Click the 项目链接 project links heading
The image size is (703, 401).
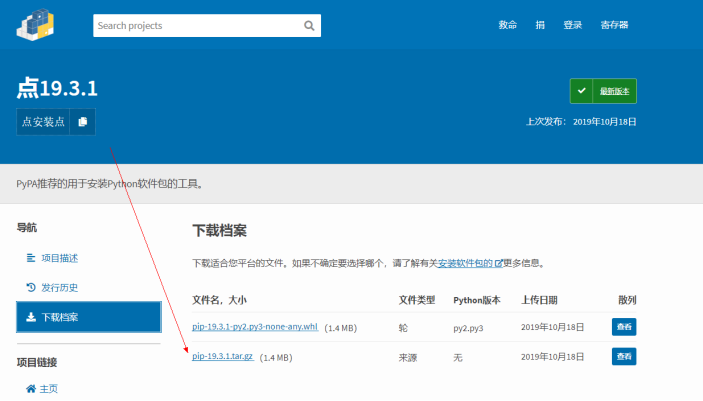click(x=37, y=362)
